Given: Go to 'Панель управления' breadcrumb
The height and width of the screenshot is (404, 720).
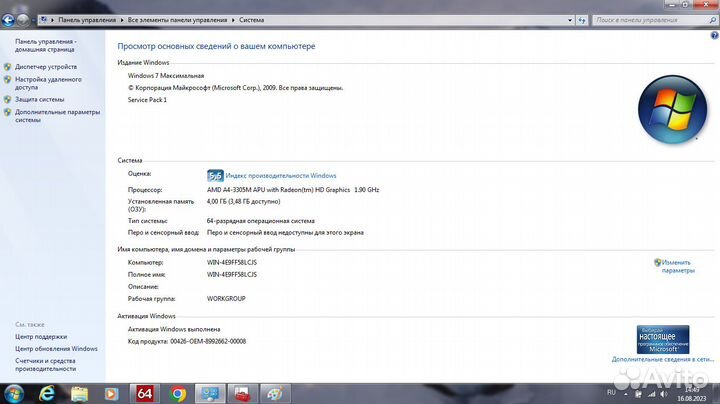Looking at the screenshot, I should click(x=87, y=20).
